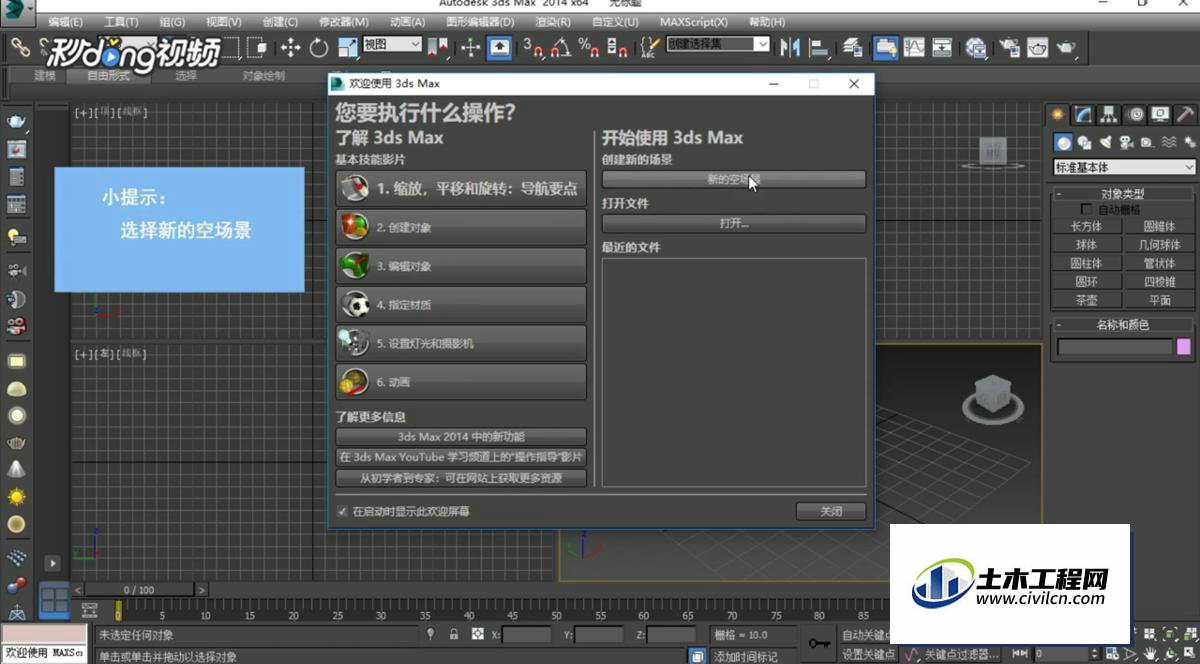Open the MAXScript(X) menu
This screenshot has height=664, width=1200.
pyautogui.click(x=692, y=21)
